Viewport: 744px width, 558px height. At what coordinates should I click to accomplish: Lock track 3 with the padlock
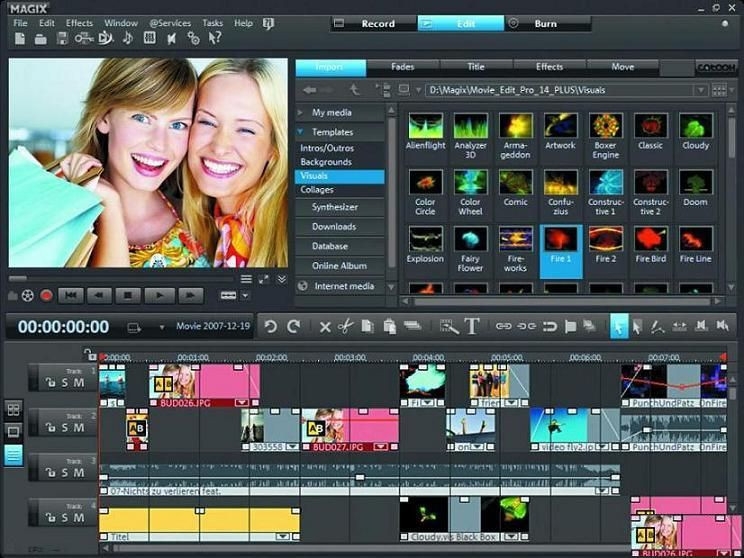click(x=49, y=473)
